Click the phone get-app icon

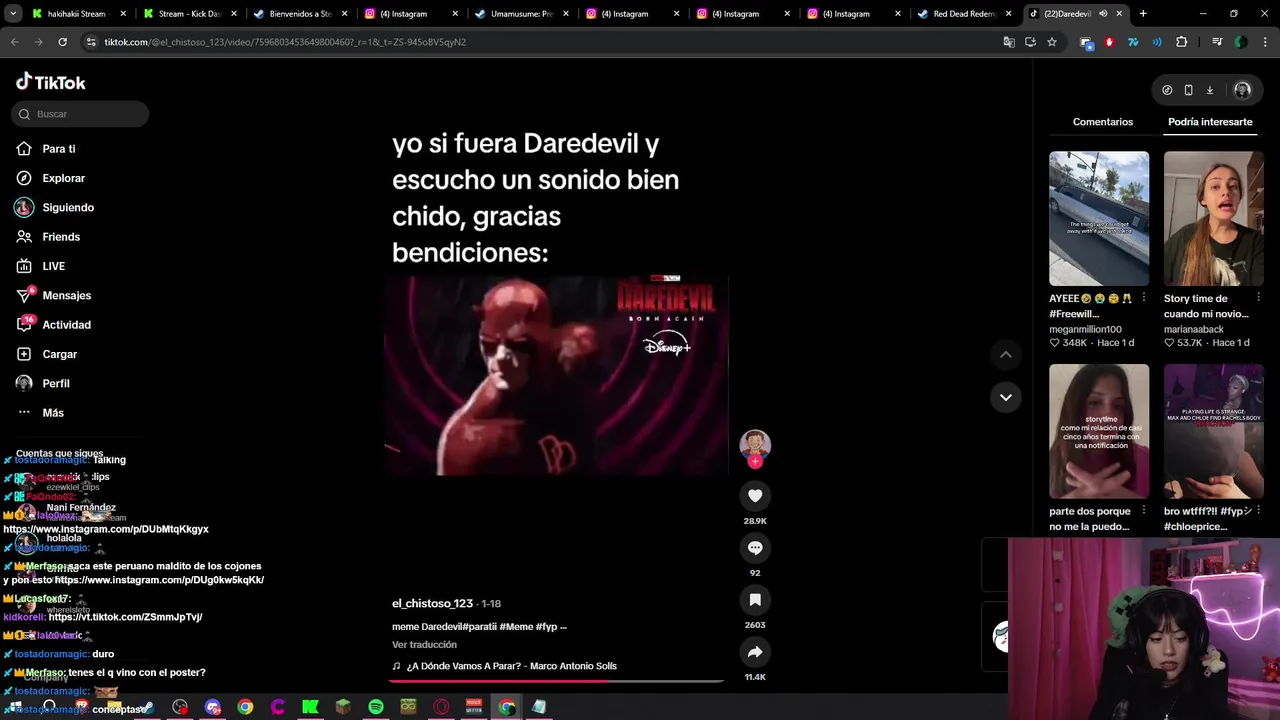1188,90
